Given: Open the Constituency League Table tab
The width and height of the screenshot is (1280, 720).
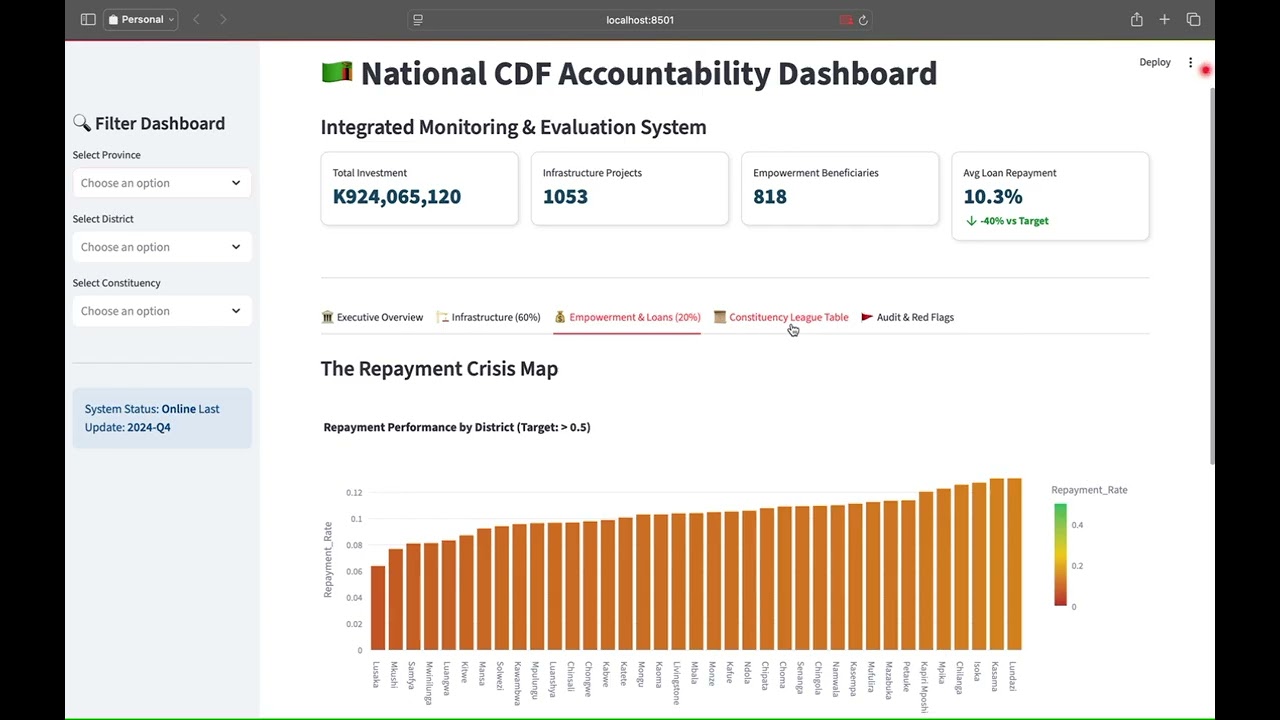Looking at the screenshot, I should click(781, 317).
